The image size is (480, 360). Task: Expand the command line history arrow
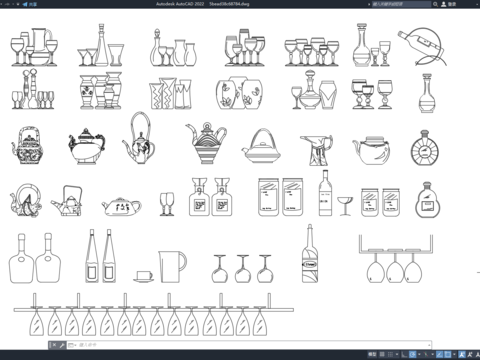(429, 345)
